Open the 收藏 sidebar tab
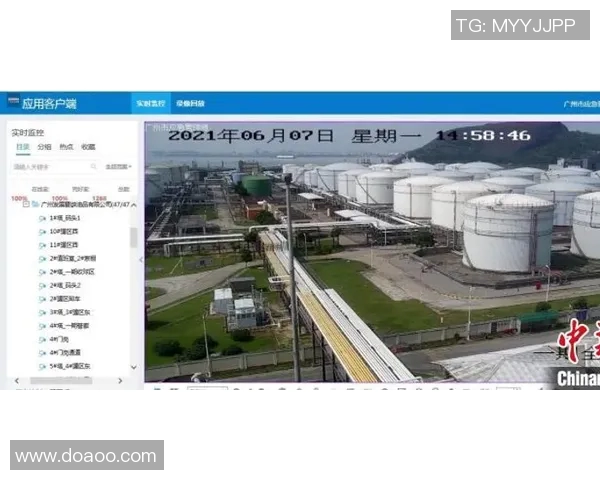 pos(88,146)
